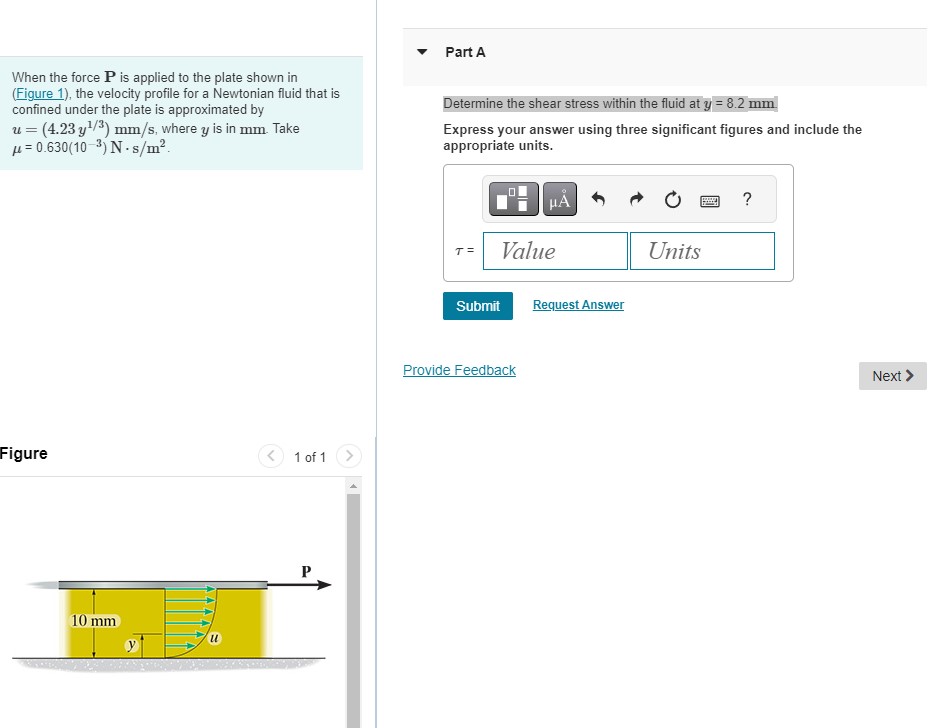Click the redo arrow in answer toolbar
The height and width of the screenshot is (728, 935).
[635, 198]
